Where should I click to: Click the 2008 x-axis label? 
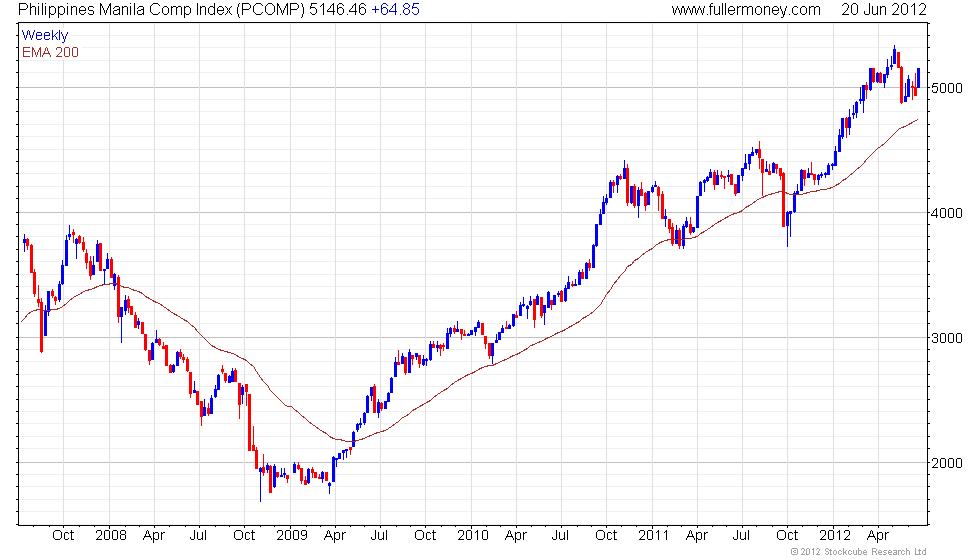point(111,536)
